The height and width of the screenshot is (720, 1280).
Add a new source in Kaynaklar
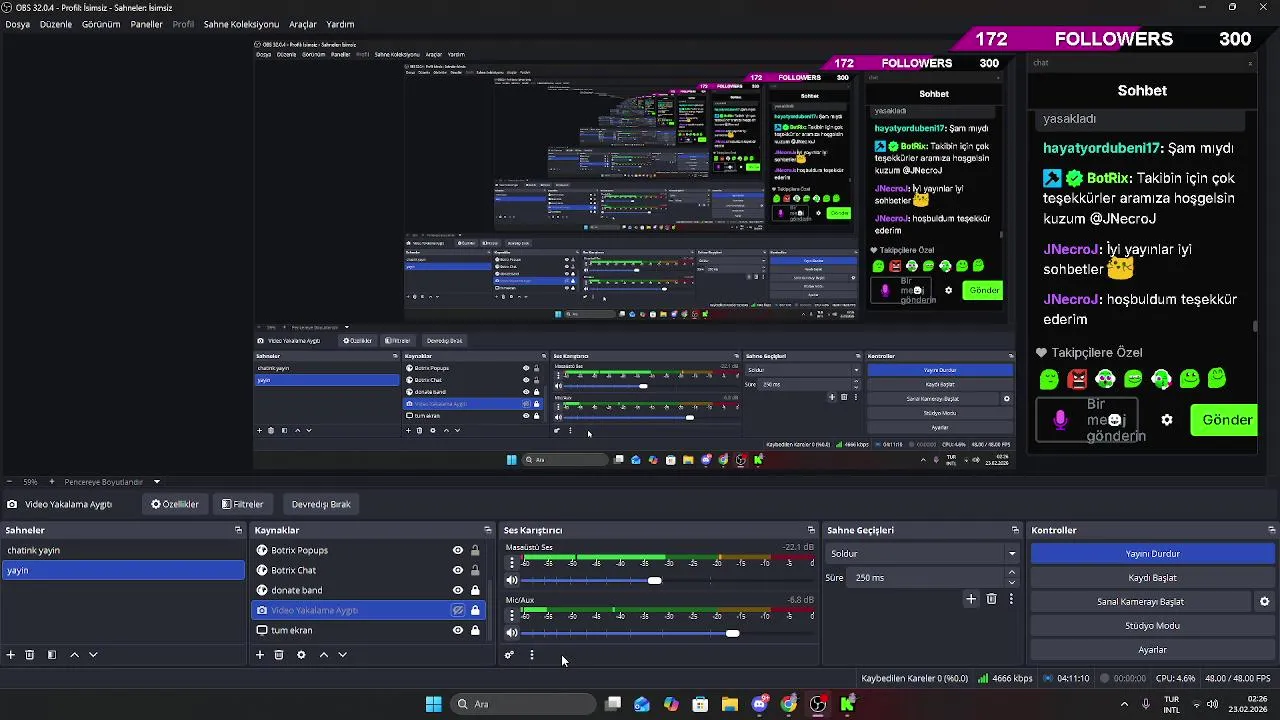click(x=260, y=655)
